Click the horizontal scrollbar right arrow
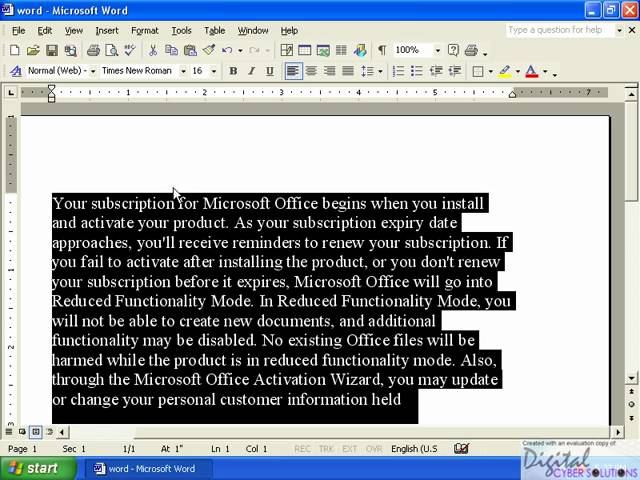 pos(618,432)
